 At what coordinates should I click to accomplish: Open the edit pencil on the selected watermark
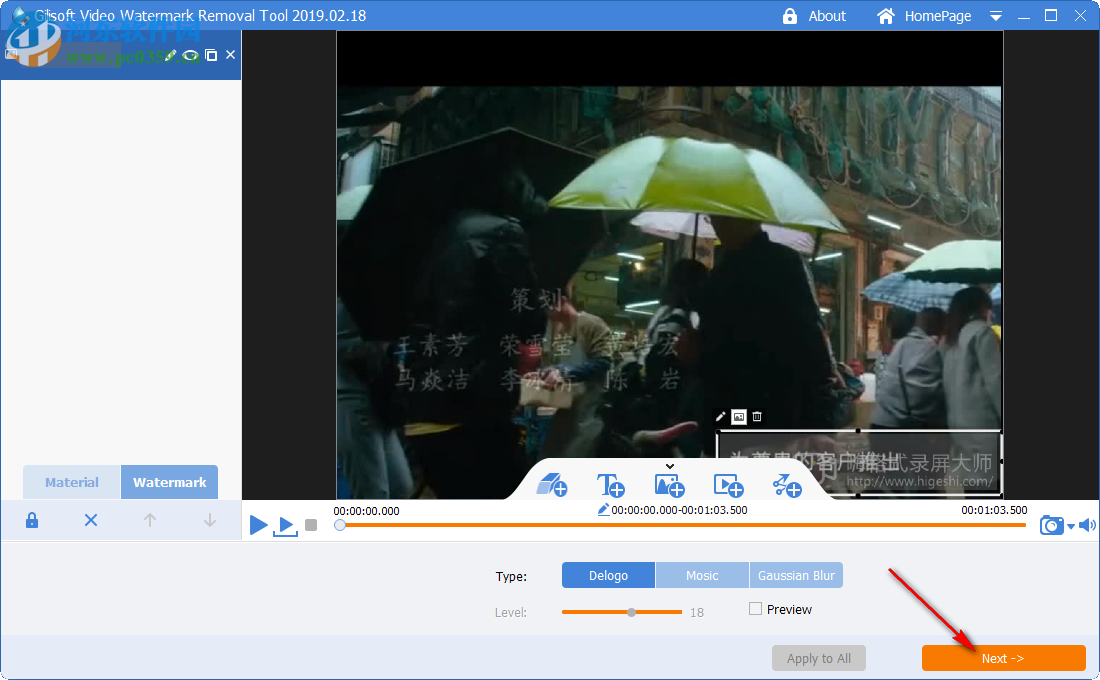[x=720, y=416]
